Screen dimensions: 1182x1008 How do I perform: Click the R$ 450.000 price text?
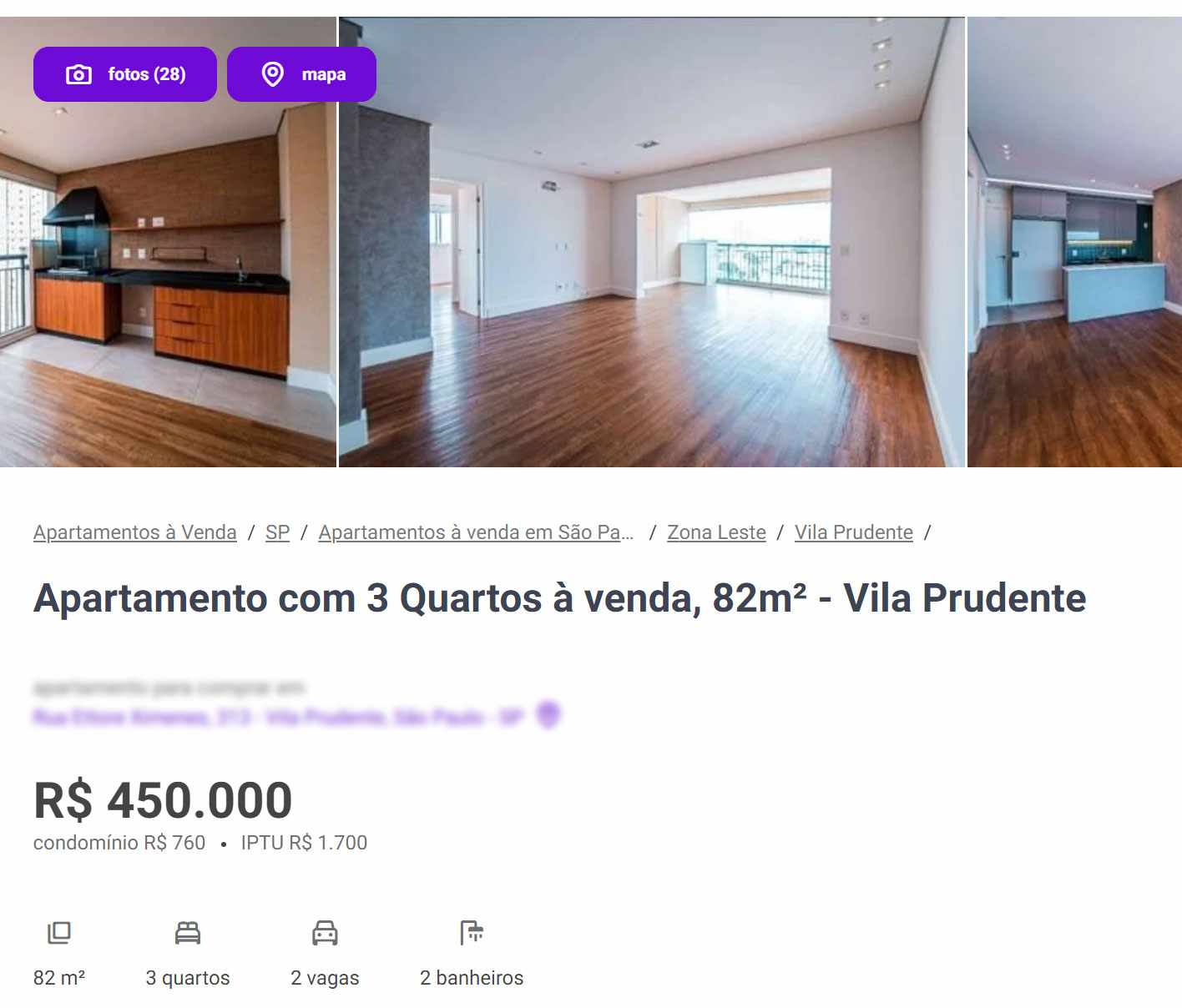coord(163,800)
